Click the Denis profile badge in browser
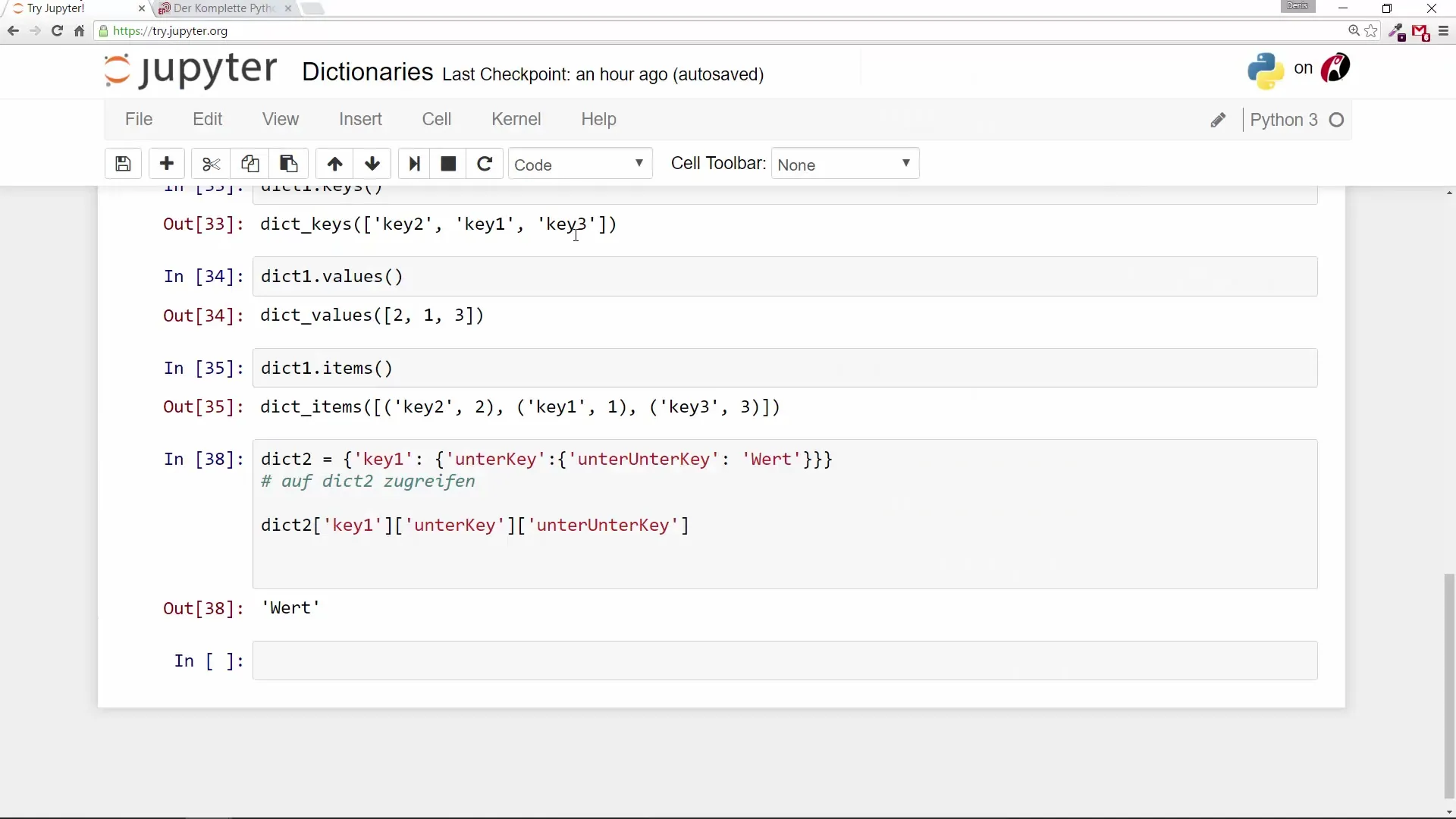The height and width of the screenshot is (819, 1456). (1298, 6)
